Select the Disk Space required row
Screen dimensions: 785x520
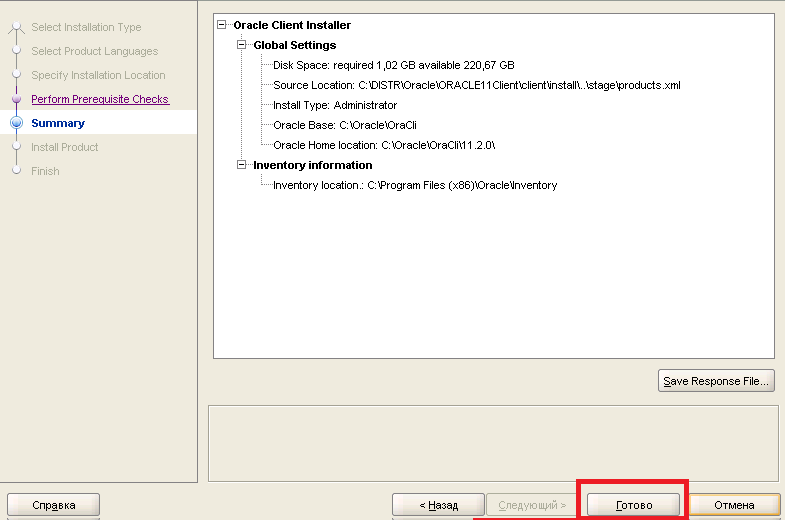click(x=394, y=65)
